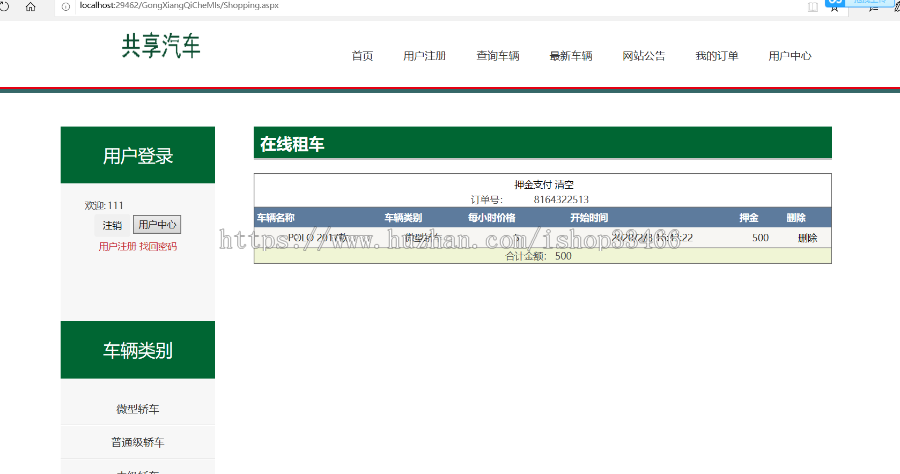Click the 押金 column header

click(x=748, y=217)
